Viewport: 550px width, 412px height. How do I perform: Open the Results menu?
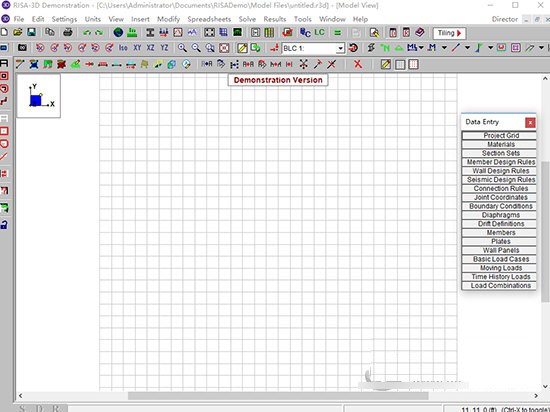[275, 19]
